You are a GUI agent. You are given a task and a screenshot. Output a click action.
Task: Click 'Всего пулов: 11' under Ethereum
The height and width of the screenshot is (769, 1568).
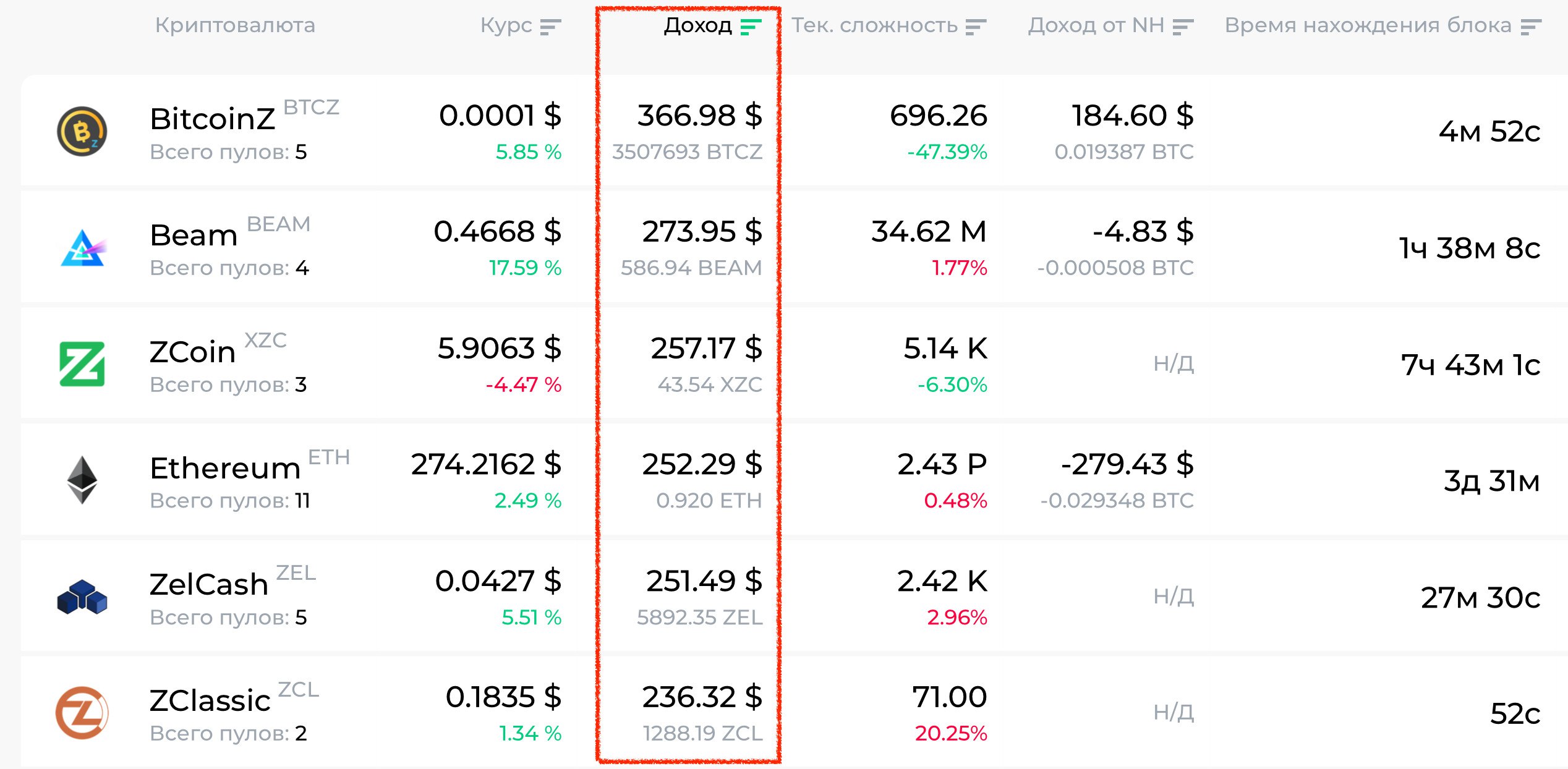(x=230, y=501)
